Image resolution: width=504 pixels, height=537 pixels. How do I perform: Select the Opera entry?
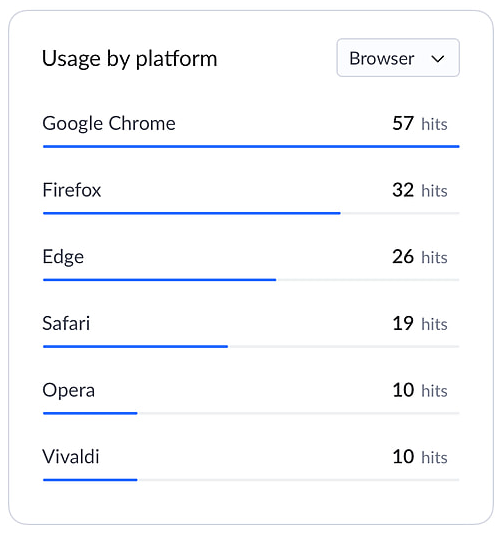[68, 390]
